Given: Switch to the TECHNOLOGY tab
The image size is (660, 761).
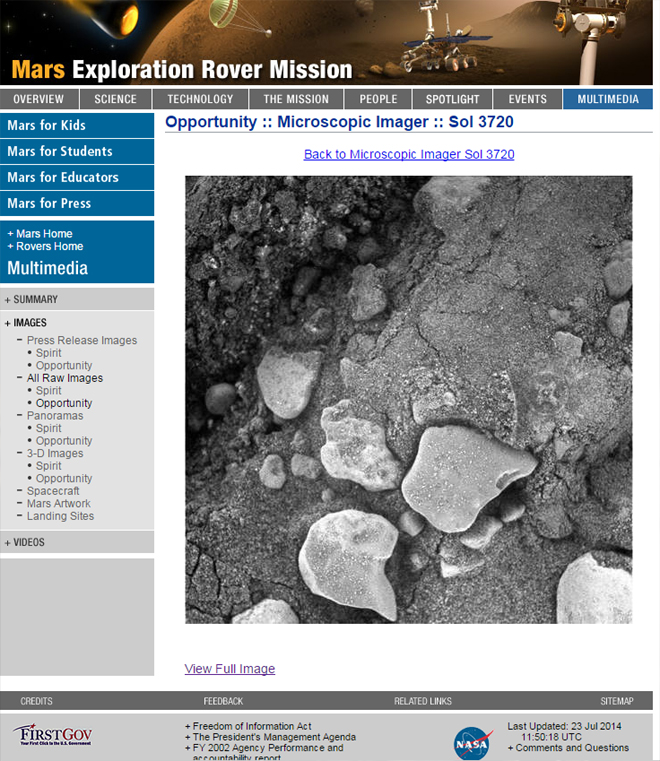Looking at the screenshot, I should pyautogui.click(x=200, y=99).
